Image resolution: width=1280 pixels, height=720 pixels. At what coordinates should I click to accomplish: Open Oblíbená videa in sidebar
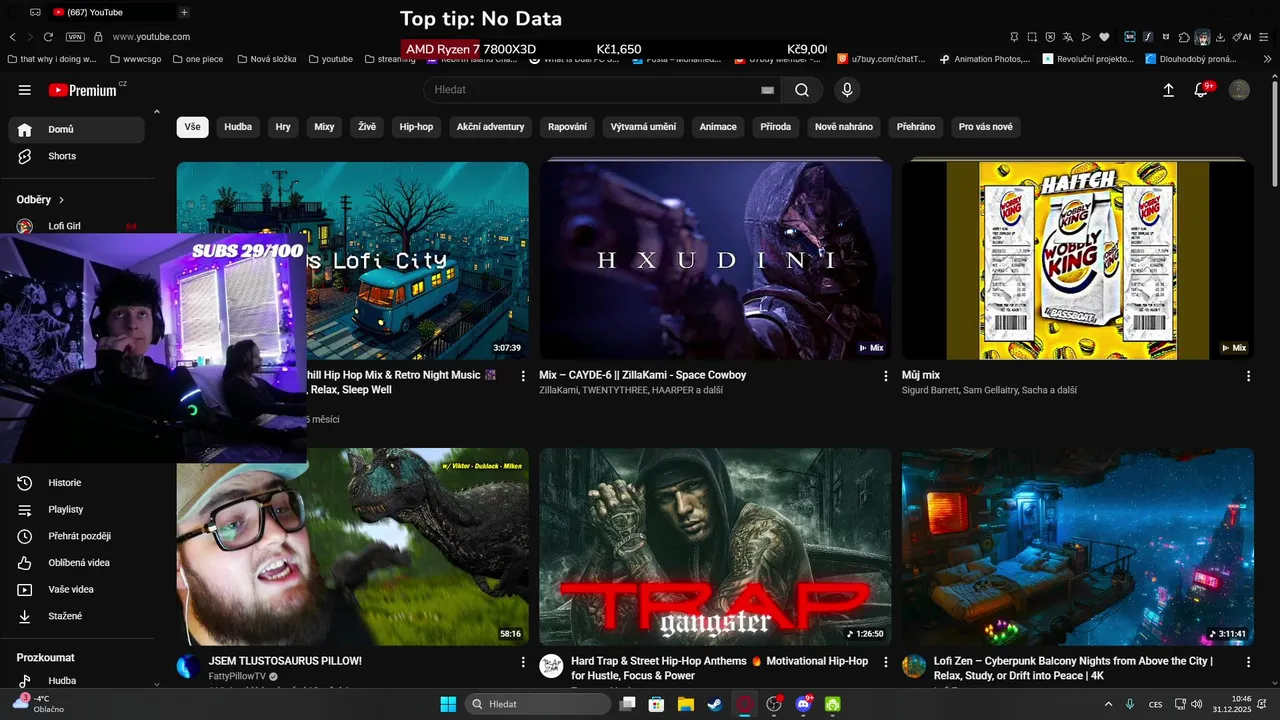click(77, 563)
